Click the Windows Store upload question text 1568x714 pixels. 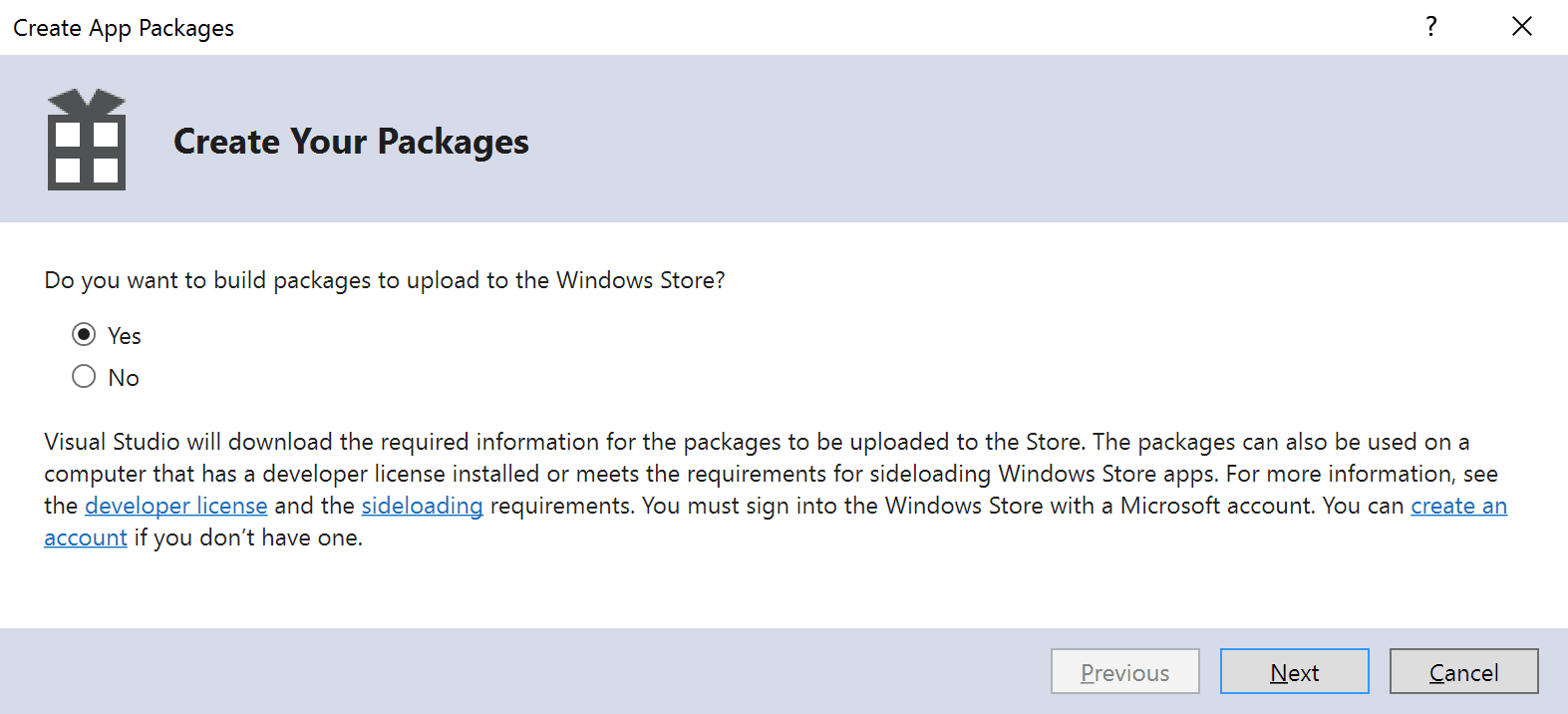coord(385,280)
